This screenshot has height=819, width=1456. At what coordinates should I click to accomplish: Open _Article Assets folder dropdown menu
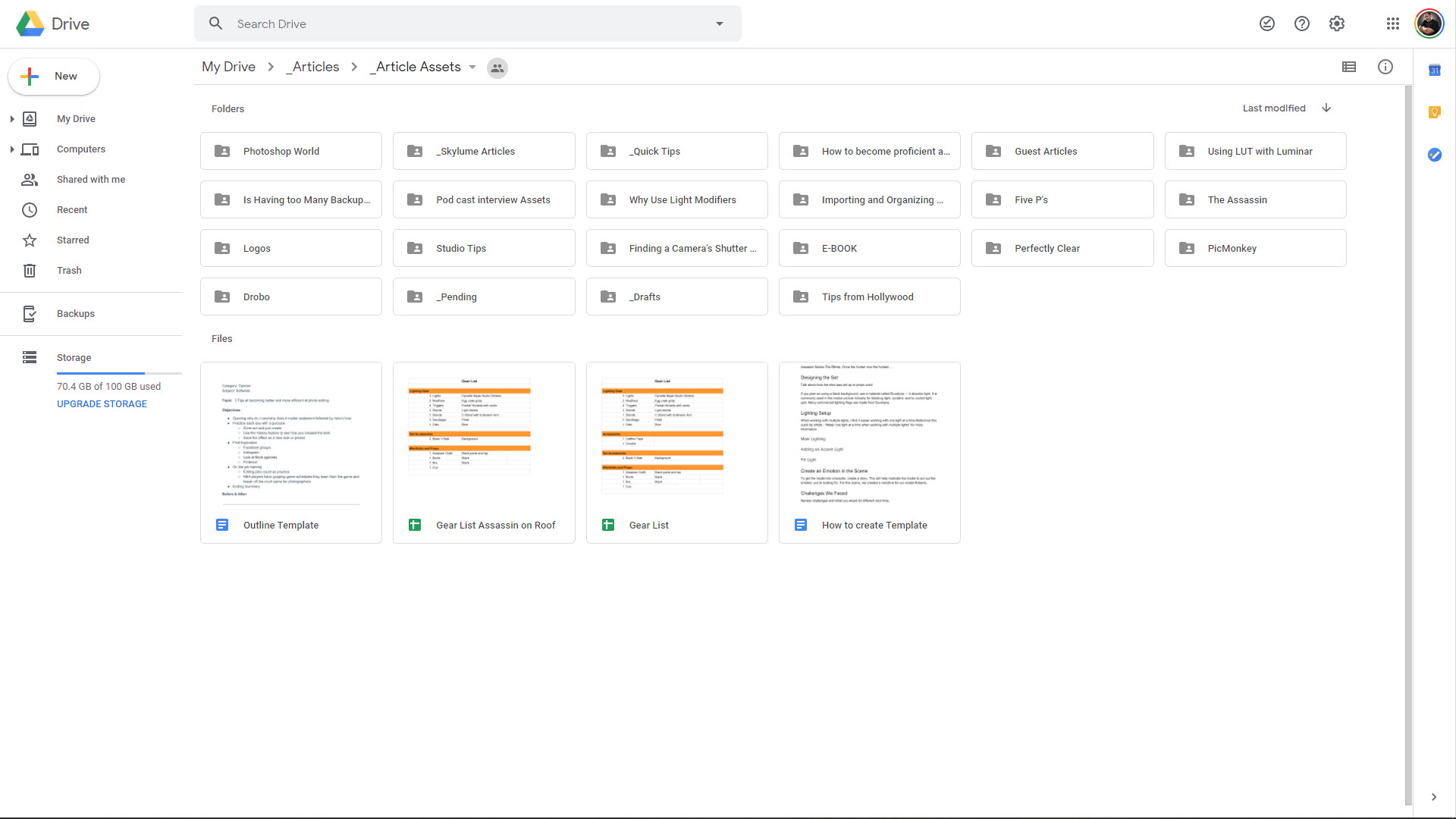tap(472, 67)
